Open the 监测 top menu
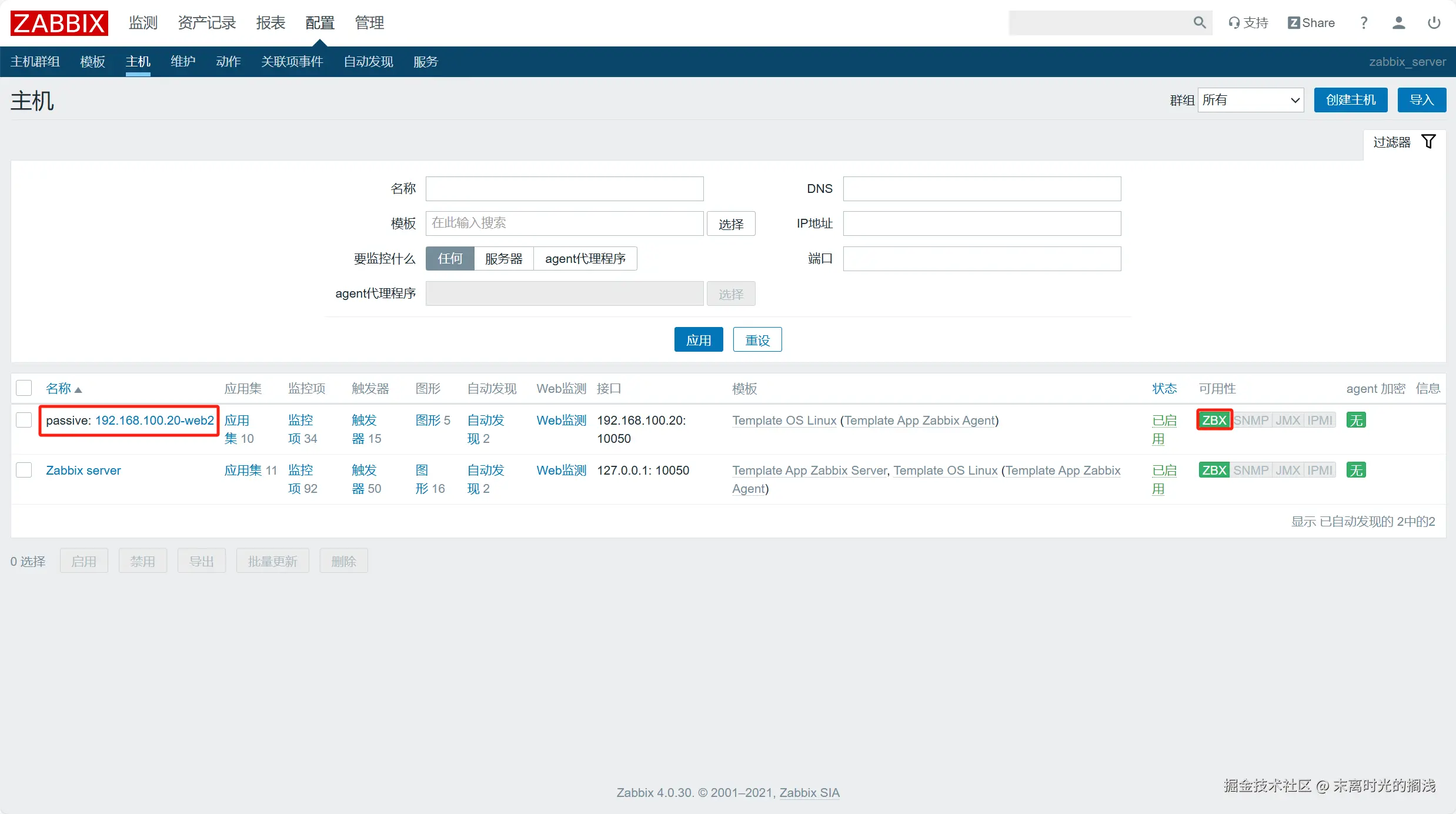This screenshot has height=814, width=1456. click(143, 23)
